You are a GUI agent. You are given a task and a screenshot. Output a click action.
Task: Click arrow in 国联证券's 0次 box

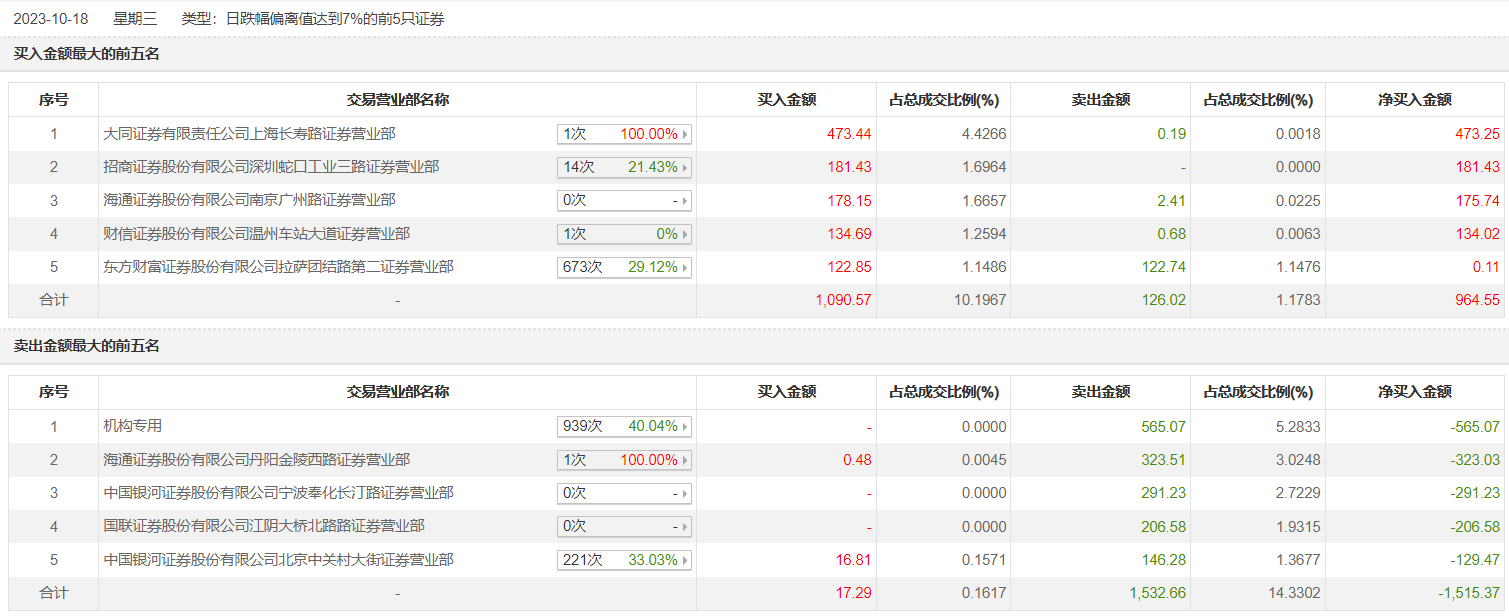coord(685,527)
